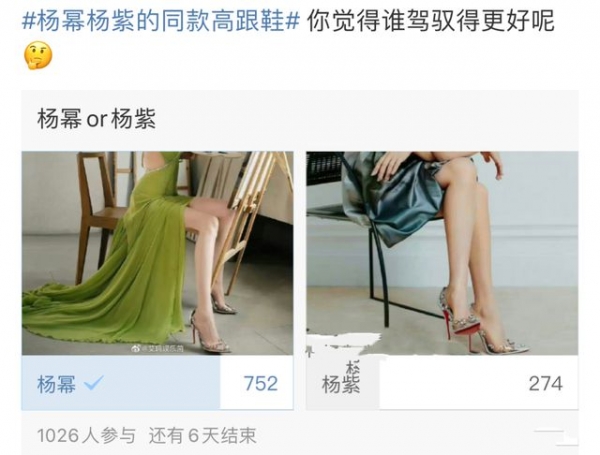This screenshot has width=600, height=455.
Task: Click the 274 vote count
Action: click(545, 383)
